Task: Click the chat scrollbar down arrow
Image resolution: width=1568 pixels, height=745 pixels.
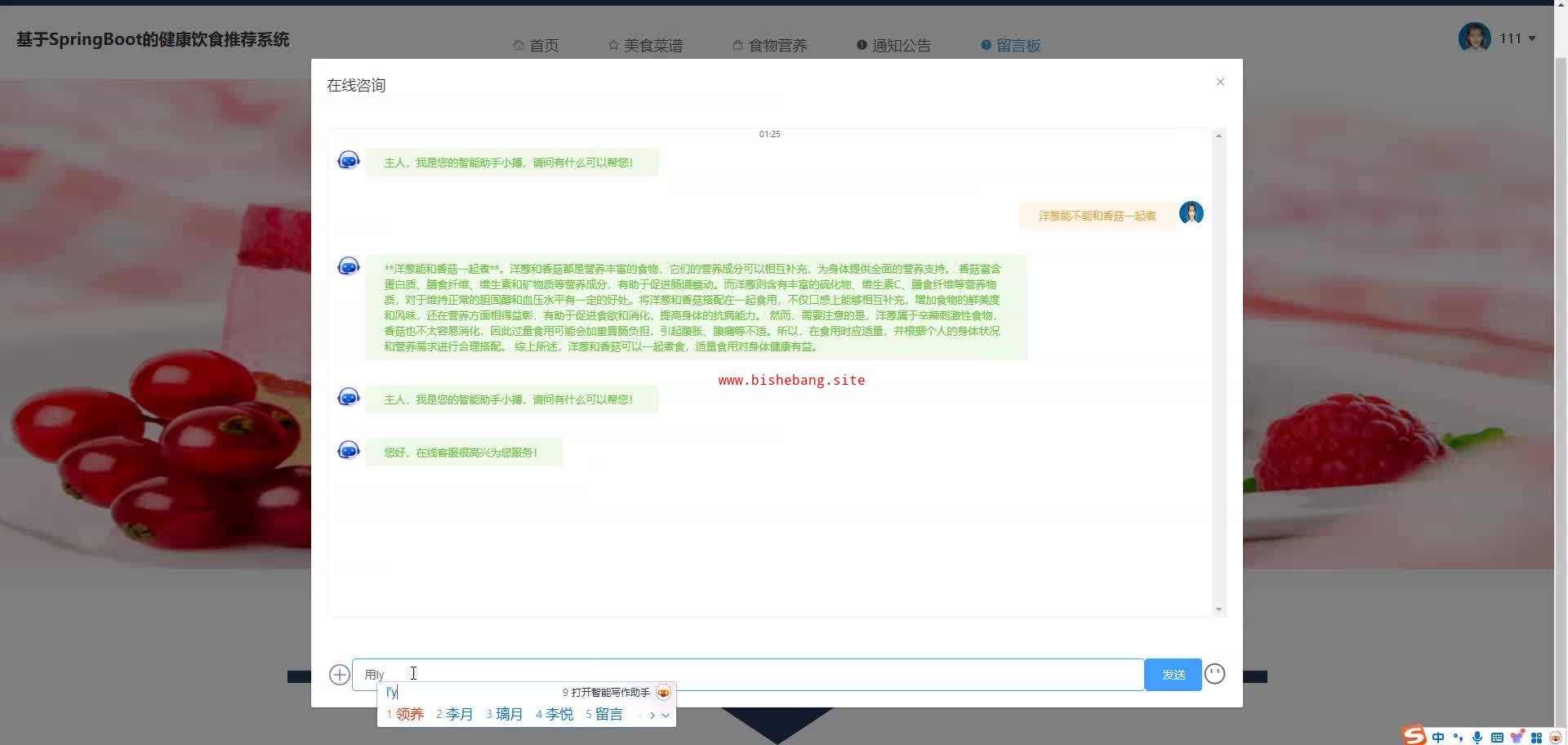Action: coord(1218,609)
